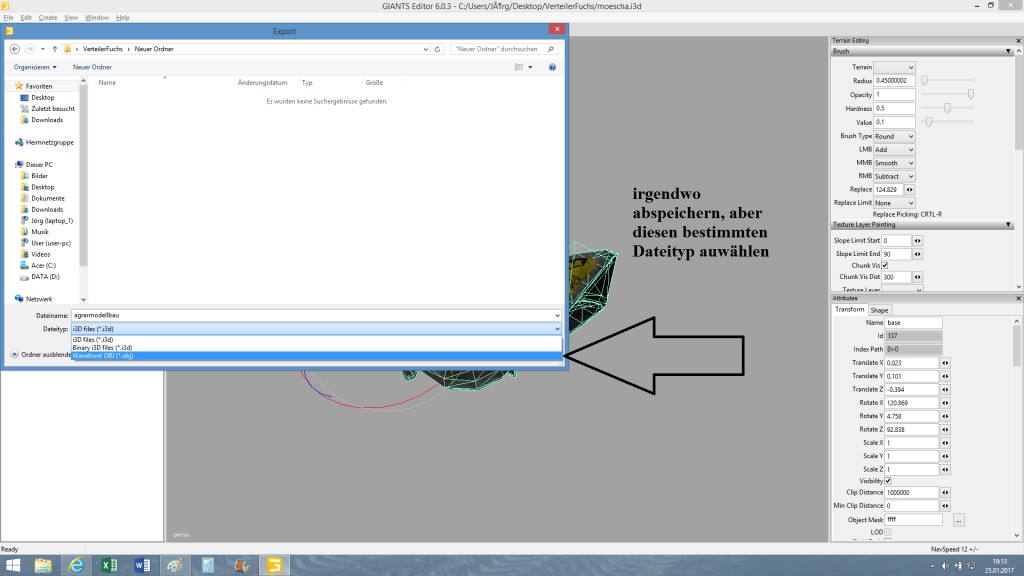Image resolution: width=1024 pixels, height=576 pixels.
Task: Adjust the Value slider
Action: pos(929,122)
